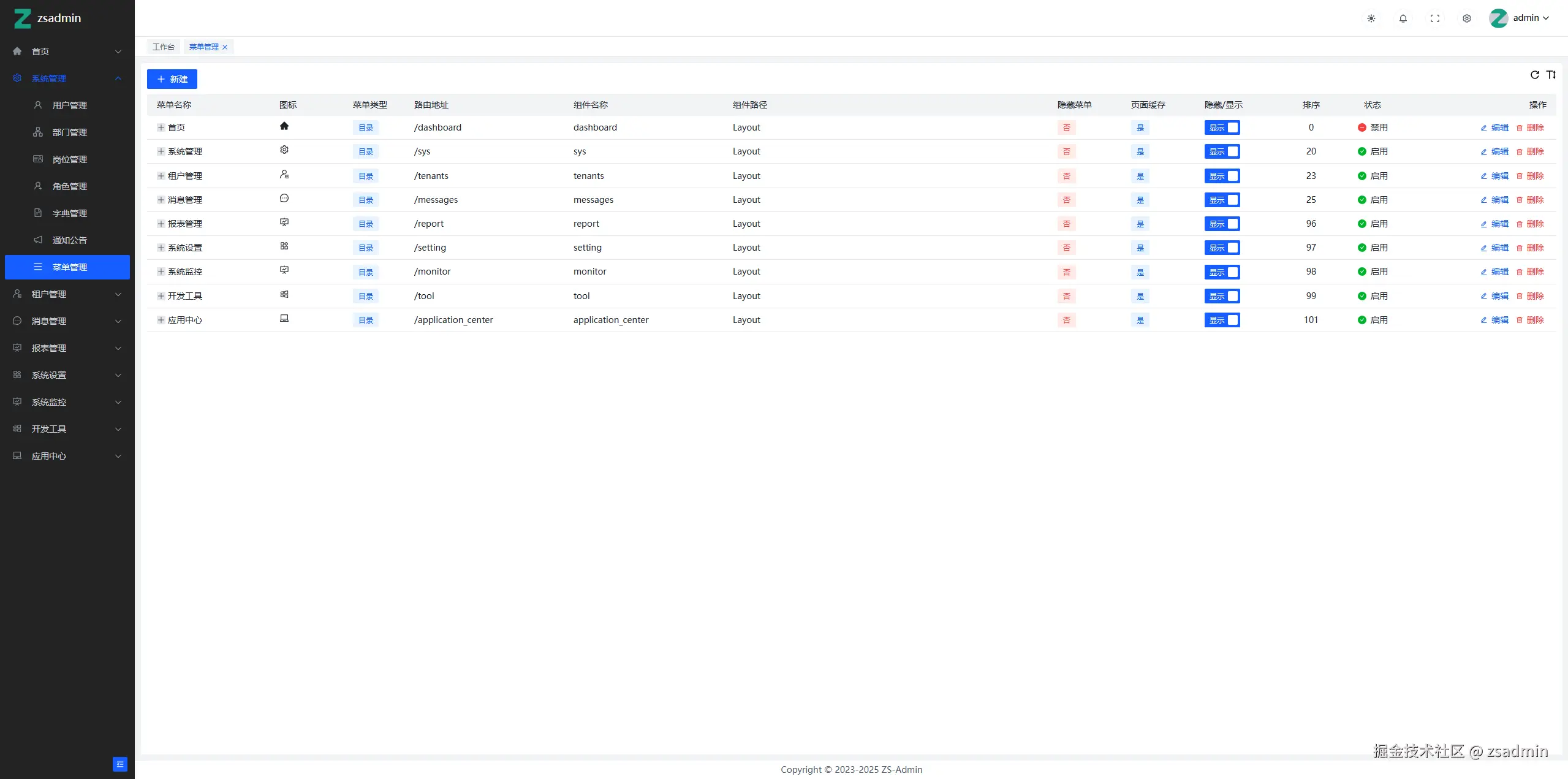Open the notification bell
This screenshot has width=1568, height=779.
1403,18
